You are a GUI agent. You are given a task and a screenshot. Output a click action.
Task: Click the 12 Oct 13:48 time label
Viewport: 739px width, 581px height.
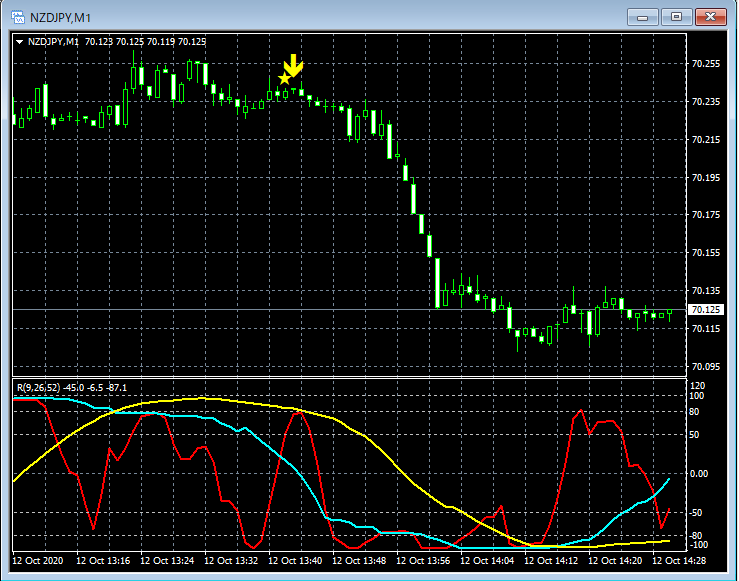[359, 561]
